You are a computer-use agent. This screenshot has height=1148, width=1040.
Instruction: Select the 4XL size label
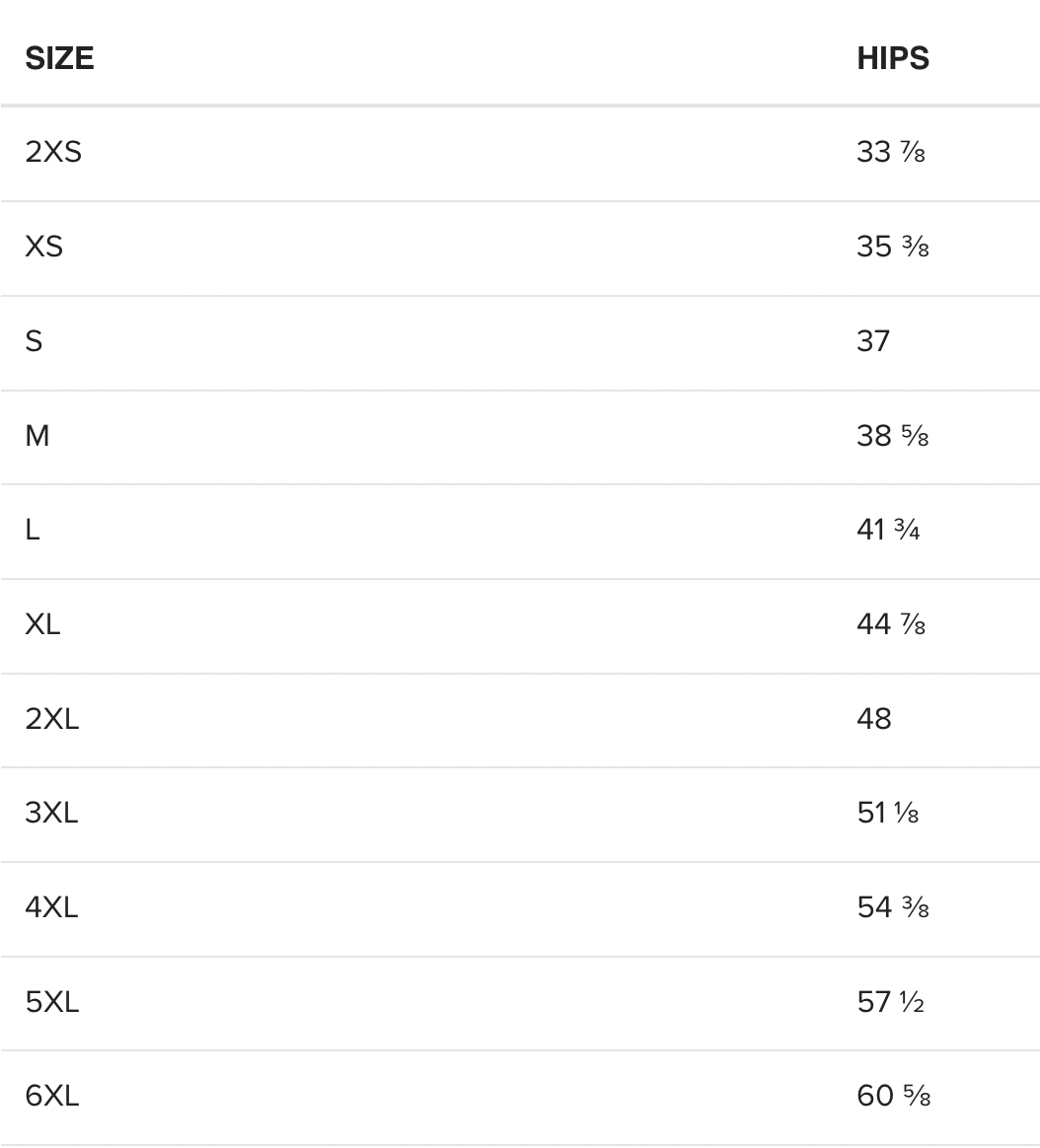tap(52, 908)
